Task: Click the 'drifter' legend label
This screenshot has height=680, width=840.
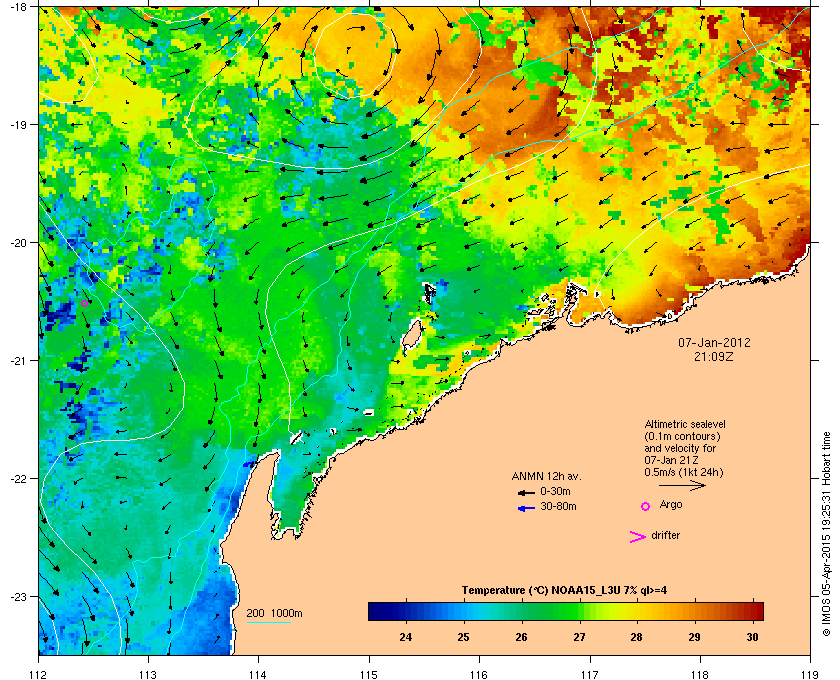Action: point(665,535)
